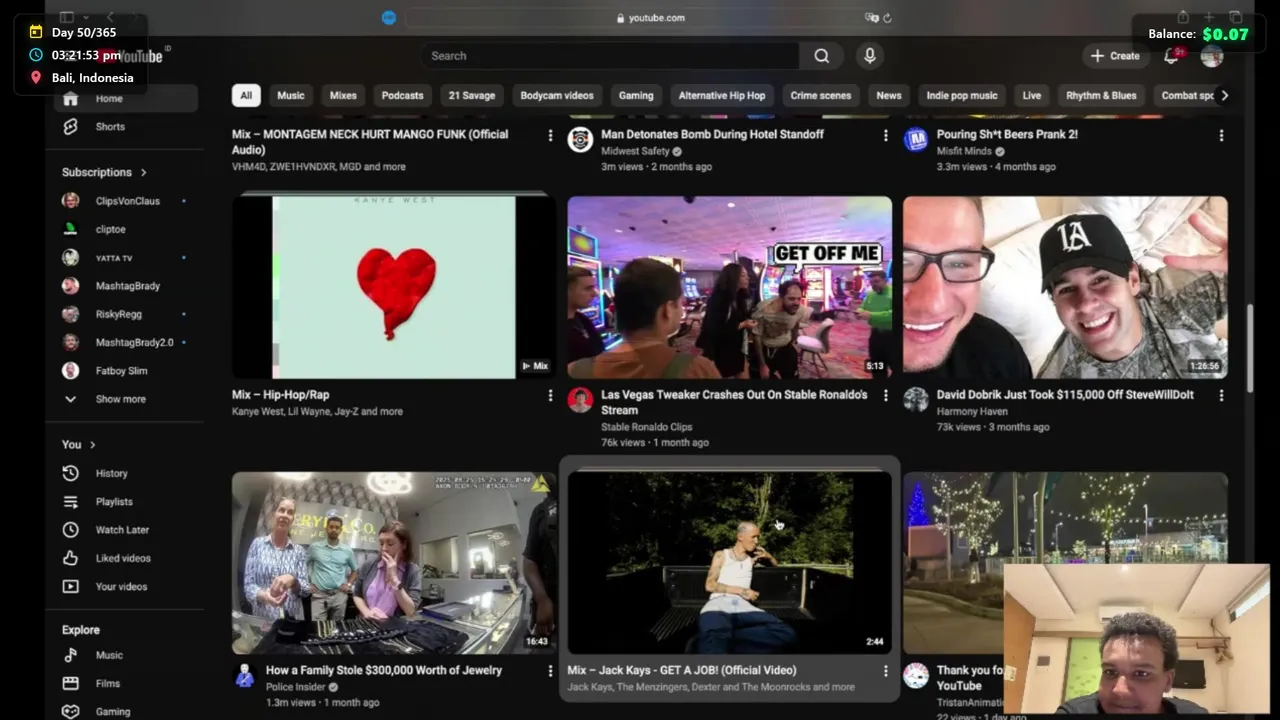Open RiskyRegg subscription
This screenshot has height=720, width=1280.
[x=126, y=314]
